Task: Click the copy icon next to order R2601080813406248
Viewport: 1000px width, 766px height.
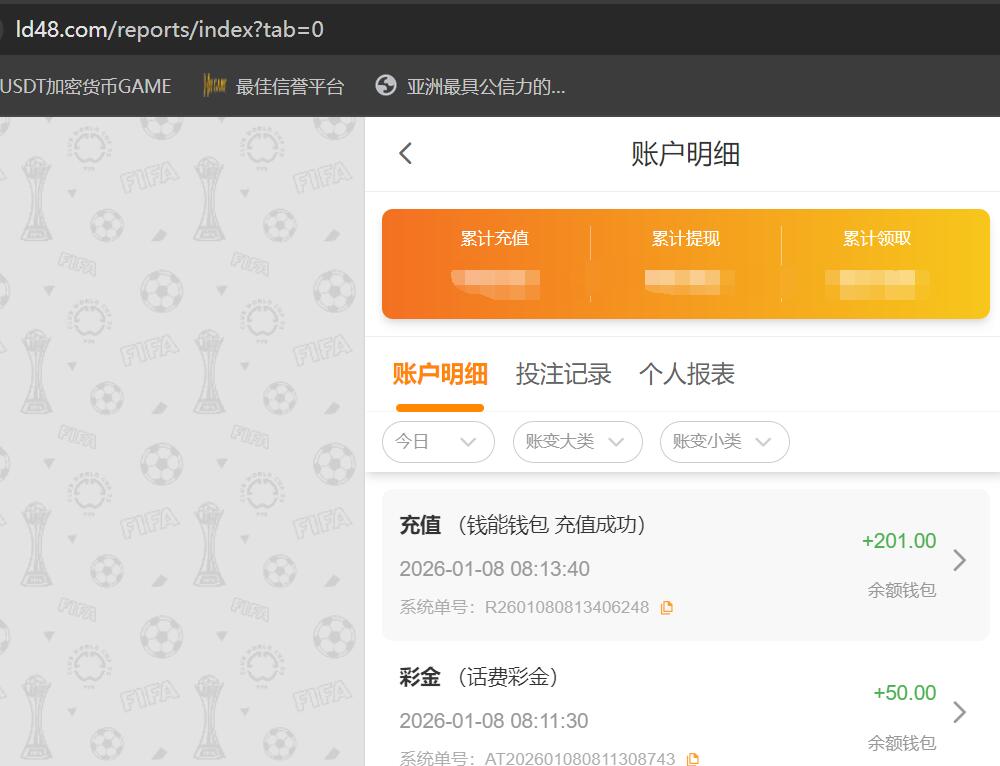Action: tap(668, 606)
